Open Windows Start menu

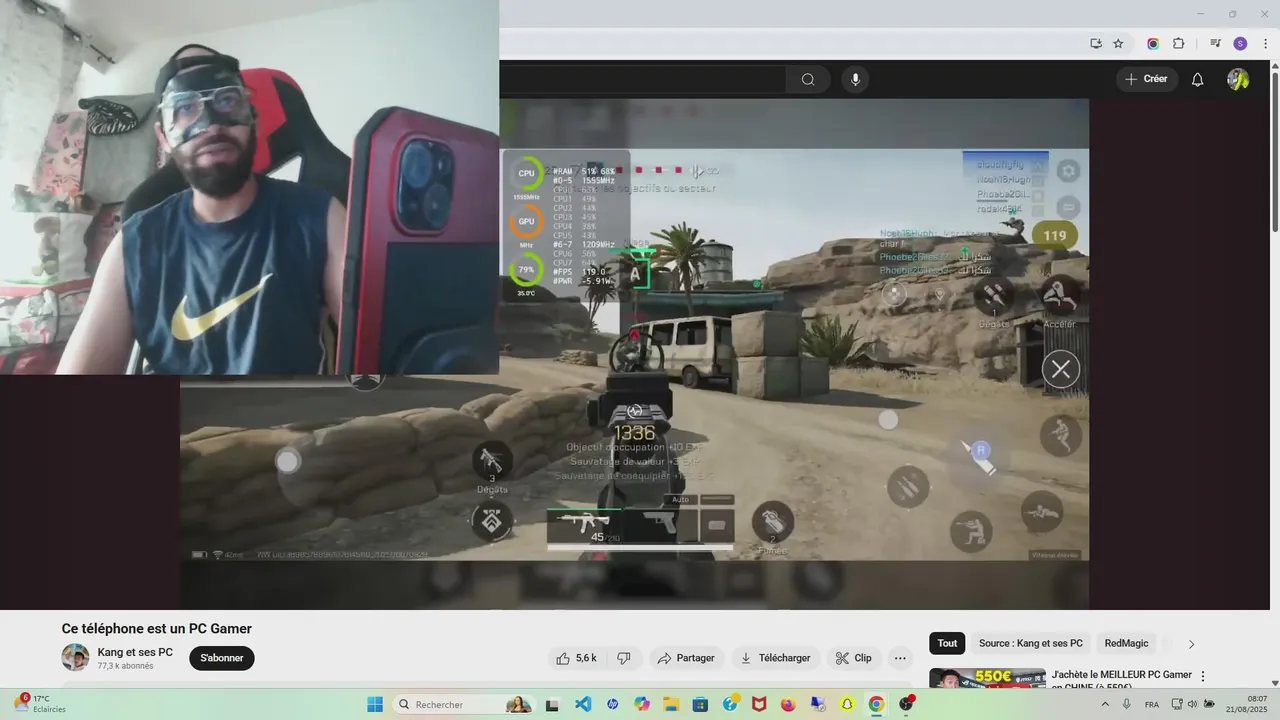point(375,704)
